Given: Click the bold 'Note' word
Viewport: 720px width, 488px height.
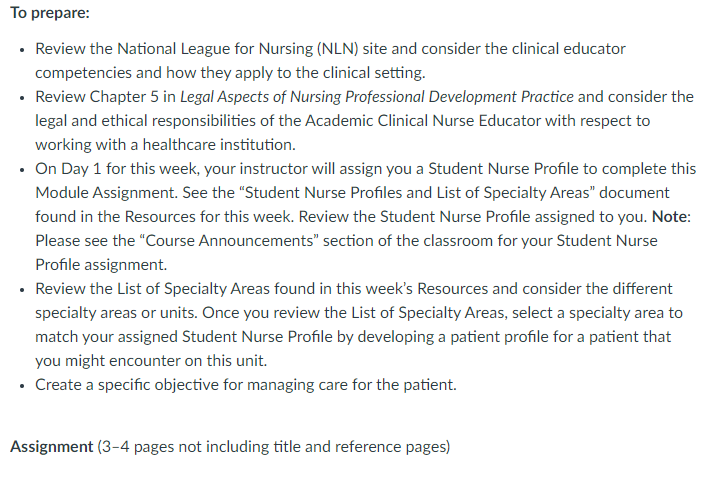Looking at the screenshot, I should [x=669, y=217].
